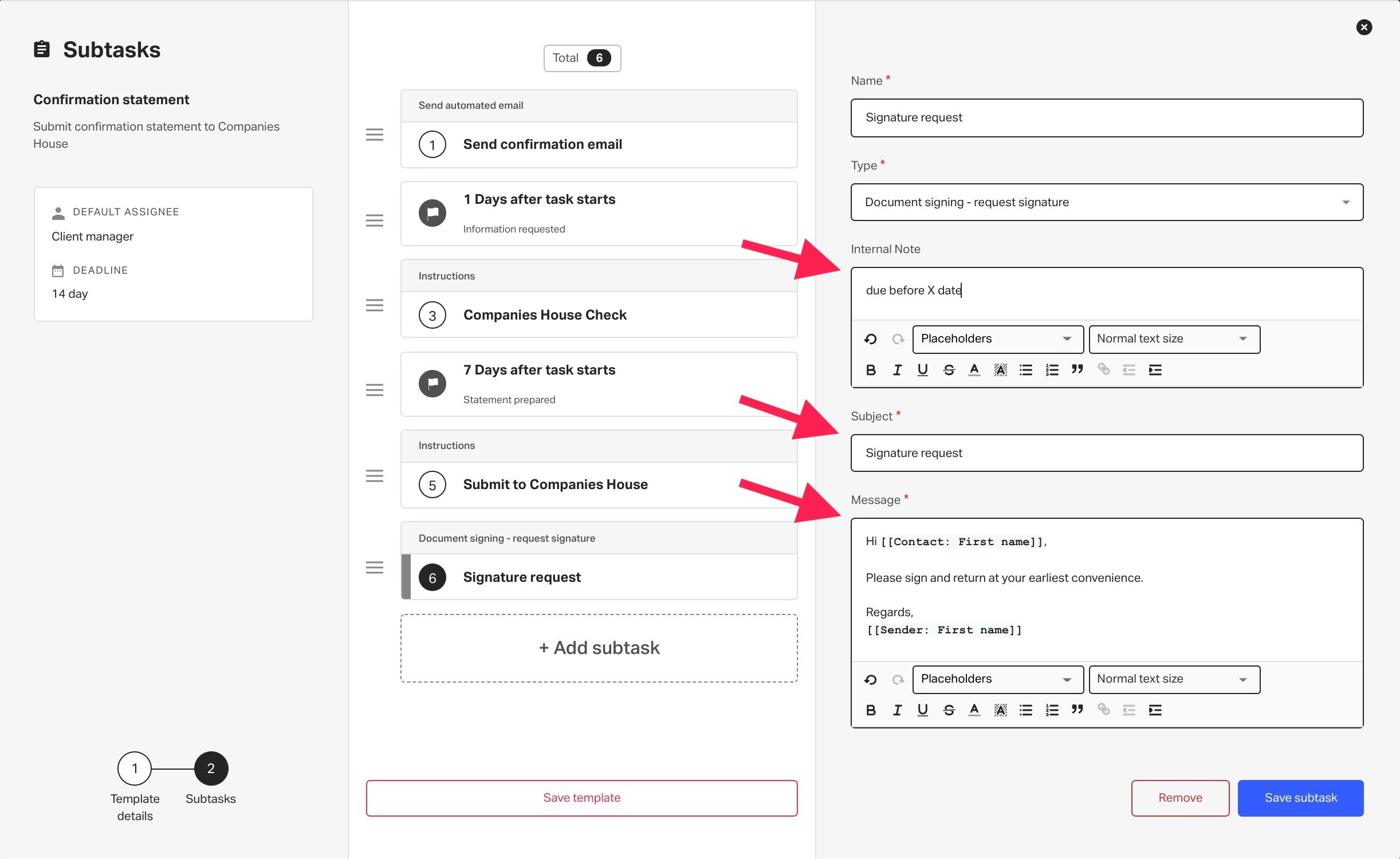The height and width of the screenshot is (859, 1400).
Task: Insert blockquote in Internal Note editor
Action: pos(1077,370)
